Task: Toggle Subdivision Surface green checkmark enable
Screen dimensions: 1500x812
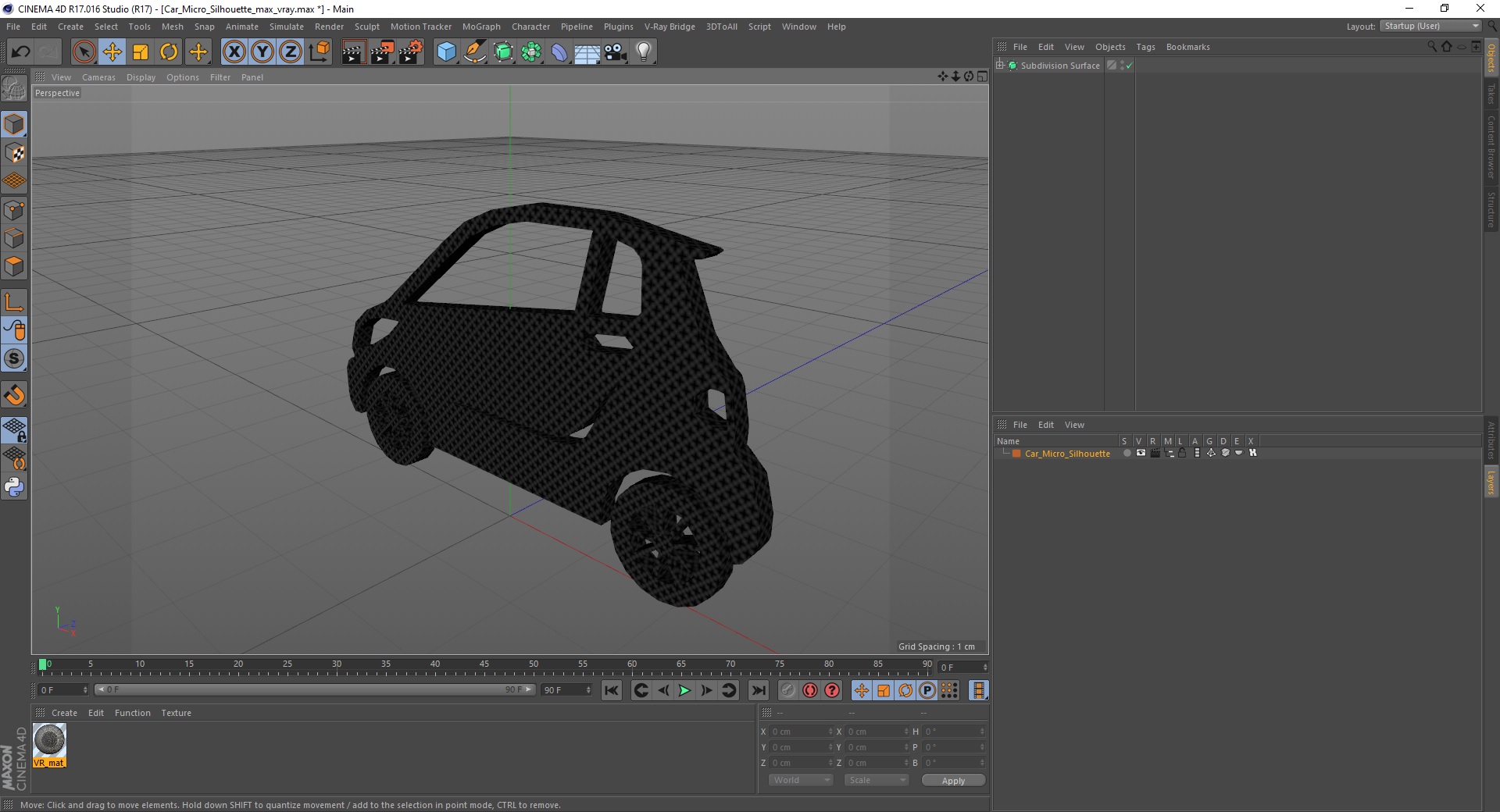Action: pyautogui.click(x=1129, y=66)
